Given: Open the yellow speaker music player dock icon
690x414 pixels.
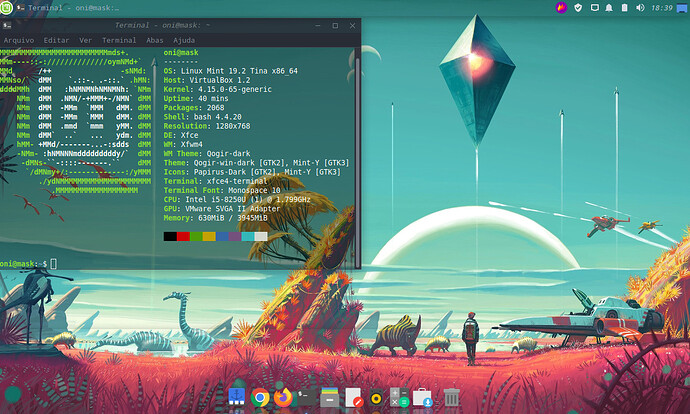Looking at the screenshot, I should tap(376, 399).
